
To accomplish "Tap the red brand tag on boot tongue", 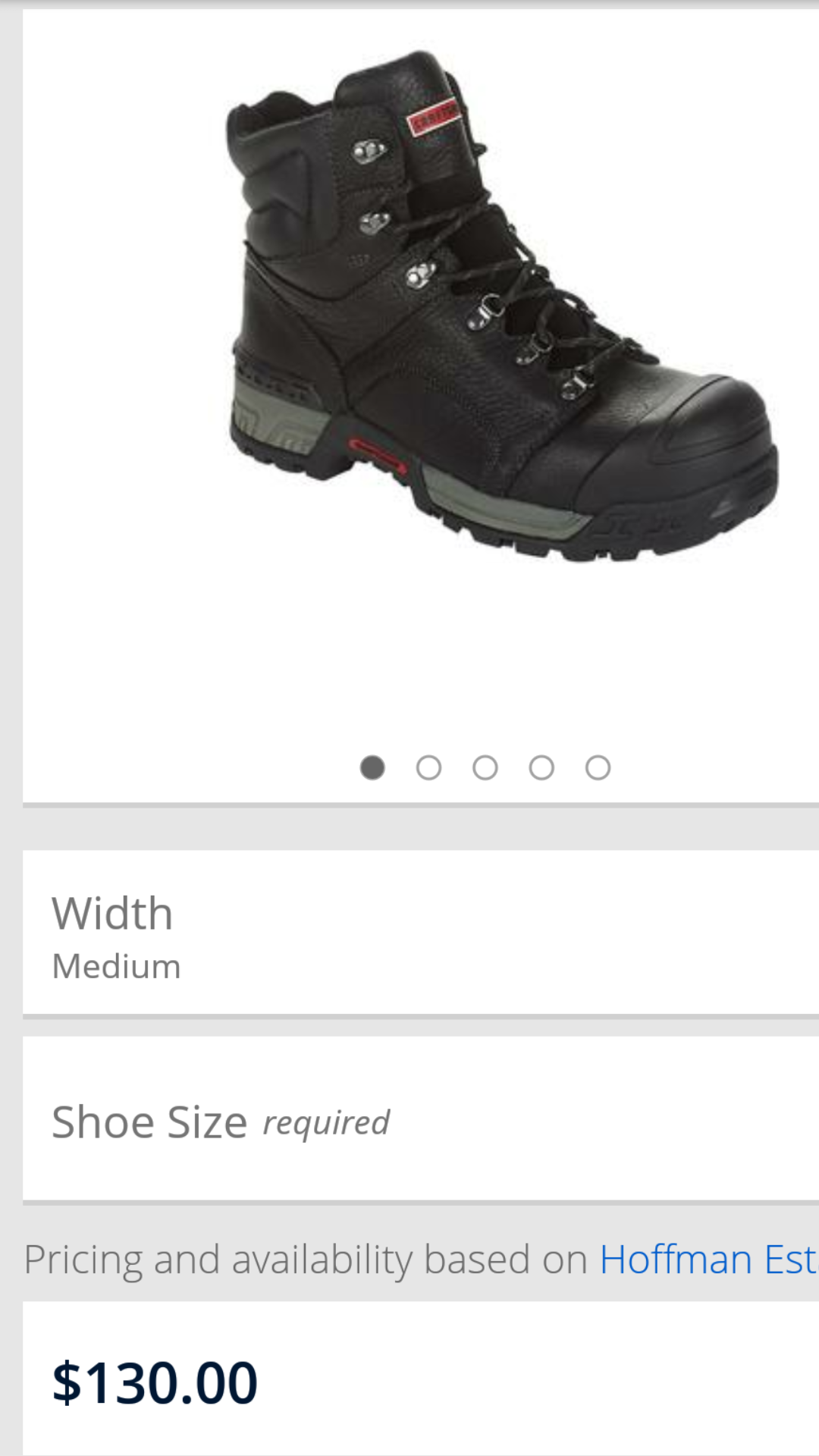I will pos(433,116).
